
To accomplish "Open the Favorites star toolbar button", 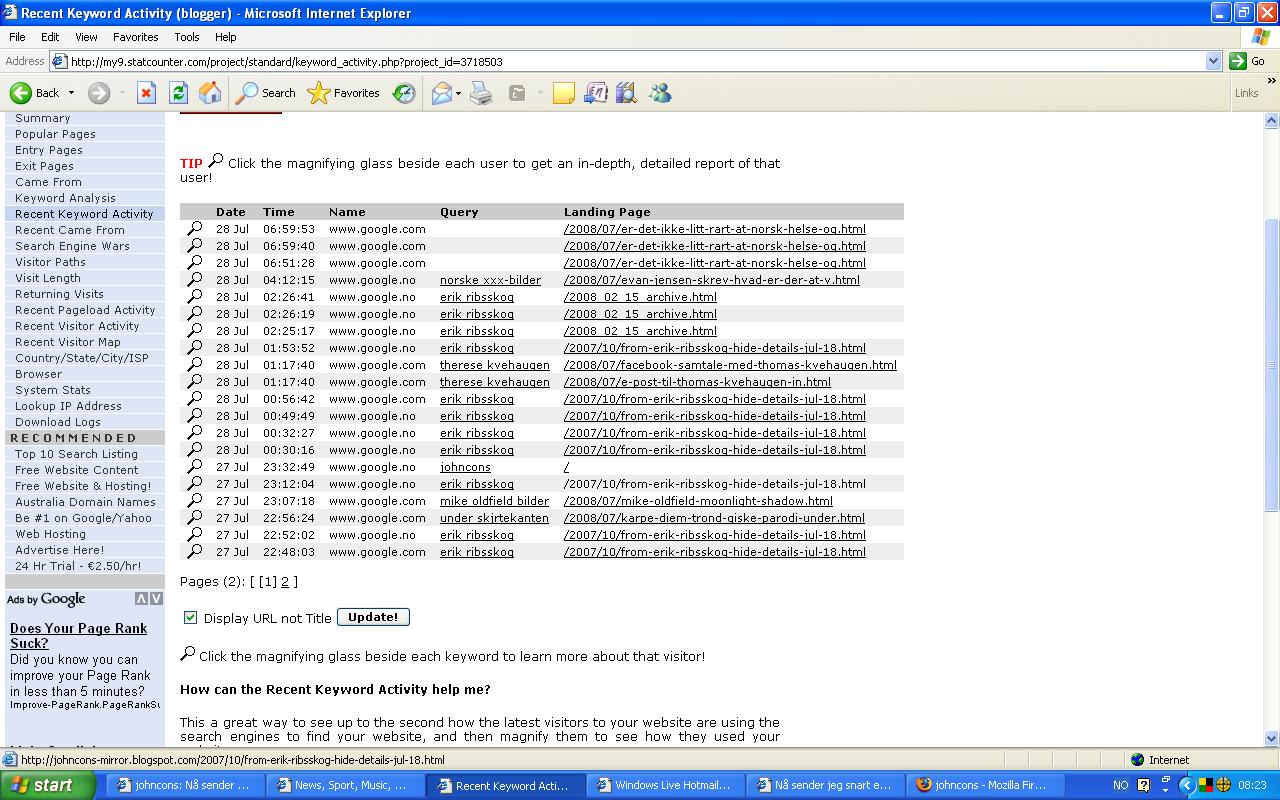I will coord(344,93).
